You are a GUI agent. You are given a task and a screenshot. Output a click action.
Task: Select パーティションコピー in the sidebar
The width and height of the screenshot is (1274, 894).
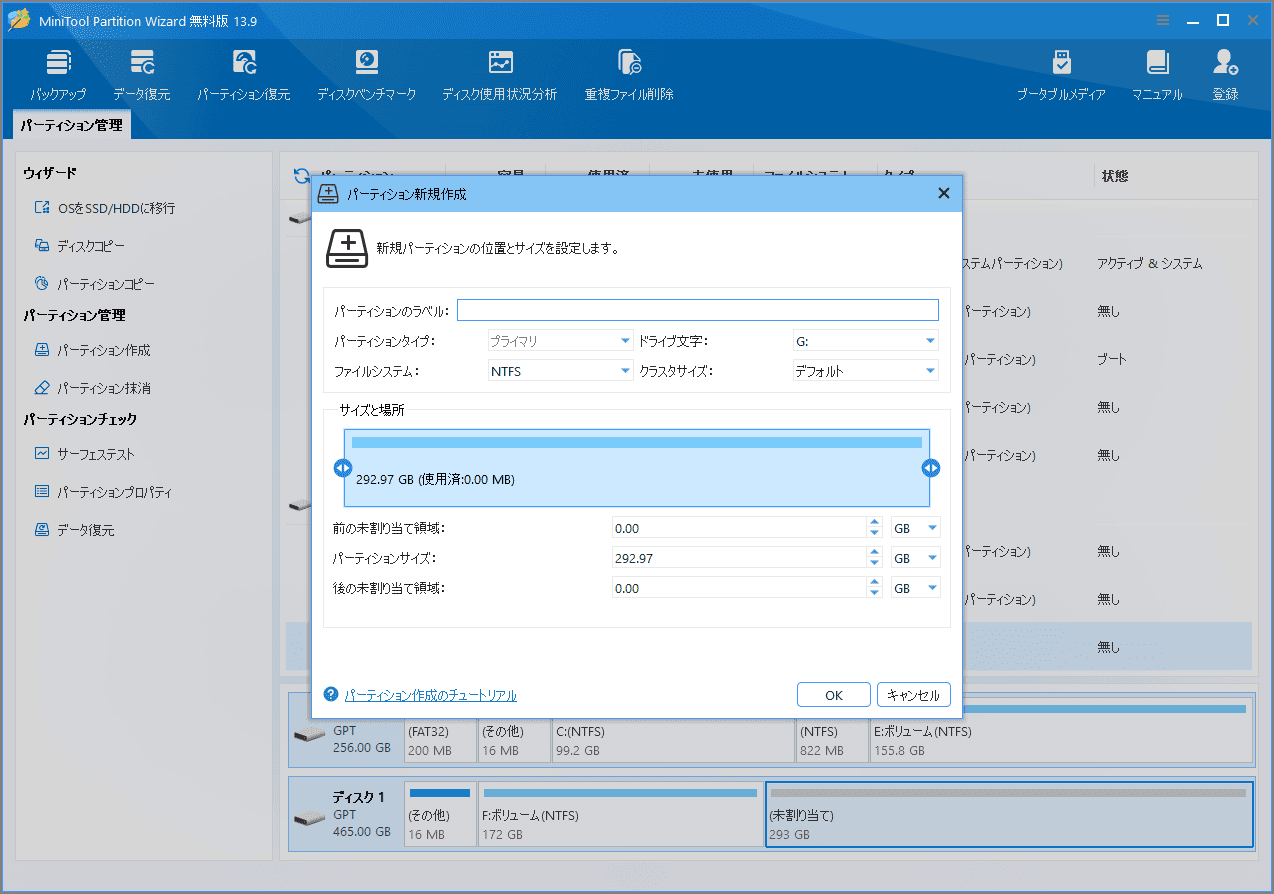[x=94, y=284]
